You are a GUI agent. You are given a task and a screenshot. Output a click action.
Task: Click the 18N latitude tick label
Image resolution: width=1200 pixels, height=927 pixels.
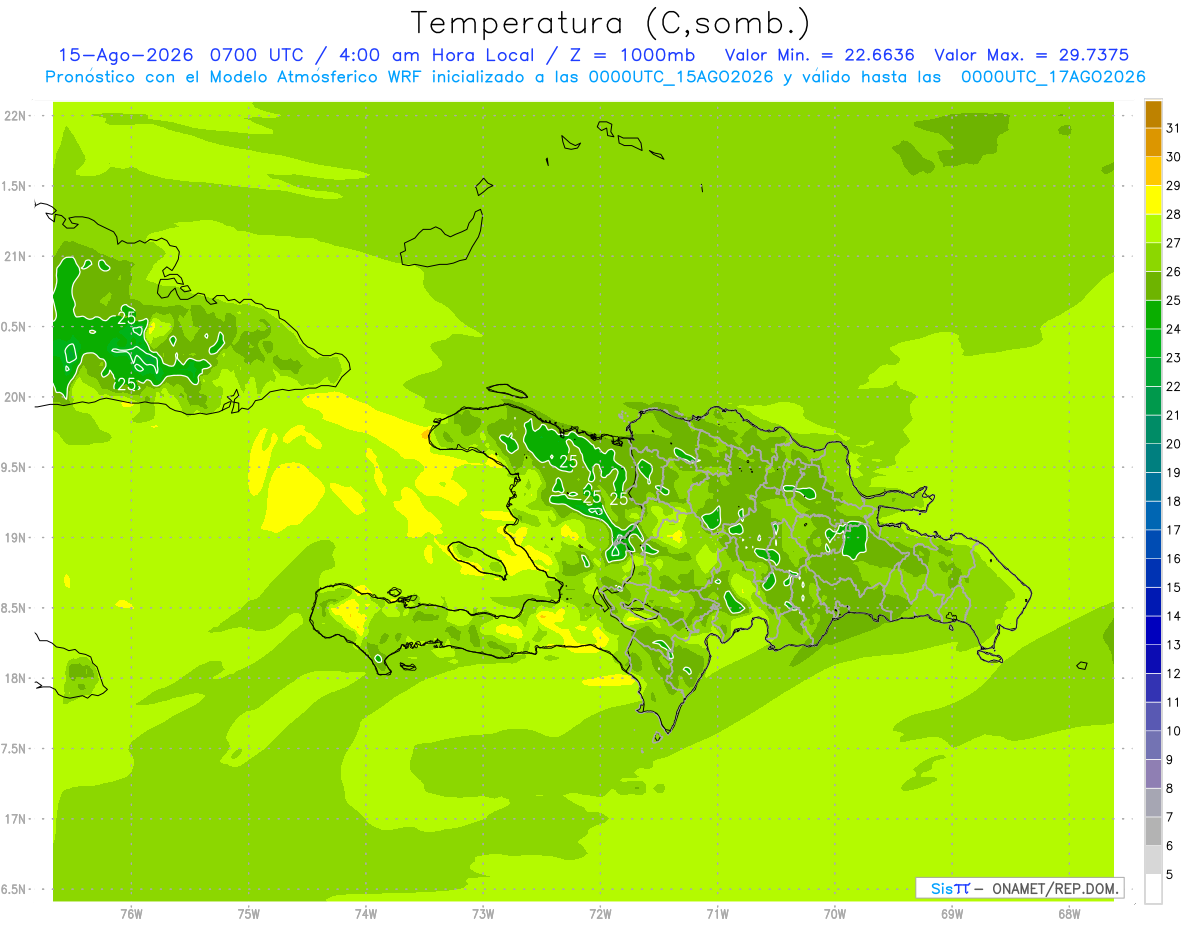click(x=15, y=678)
